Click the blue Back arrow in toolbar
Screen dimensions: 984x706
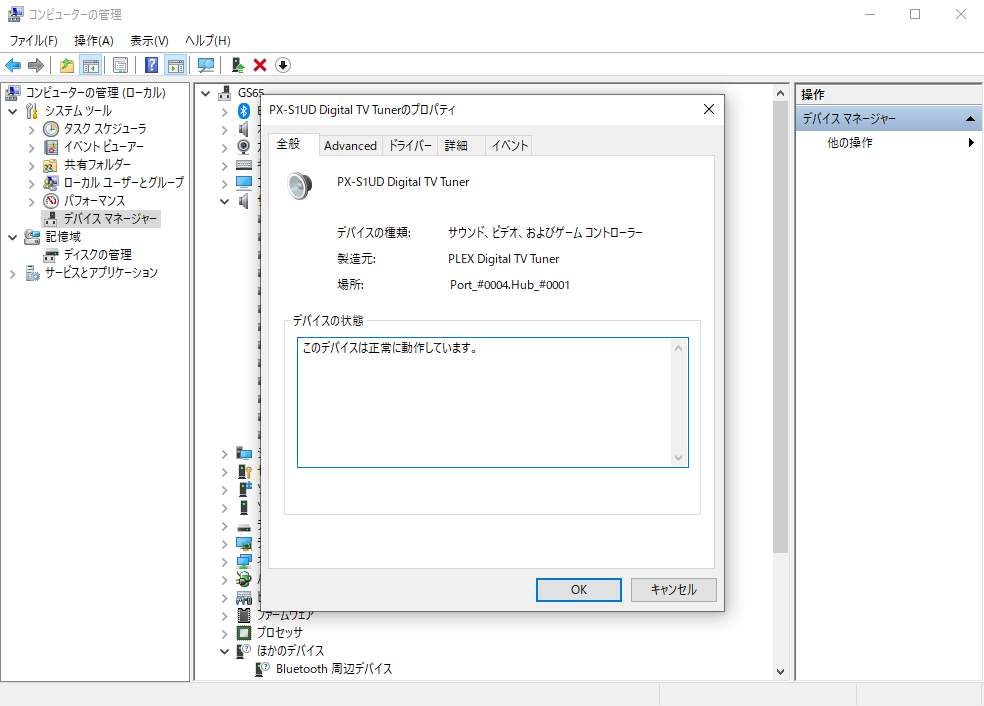click(13, 65)
